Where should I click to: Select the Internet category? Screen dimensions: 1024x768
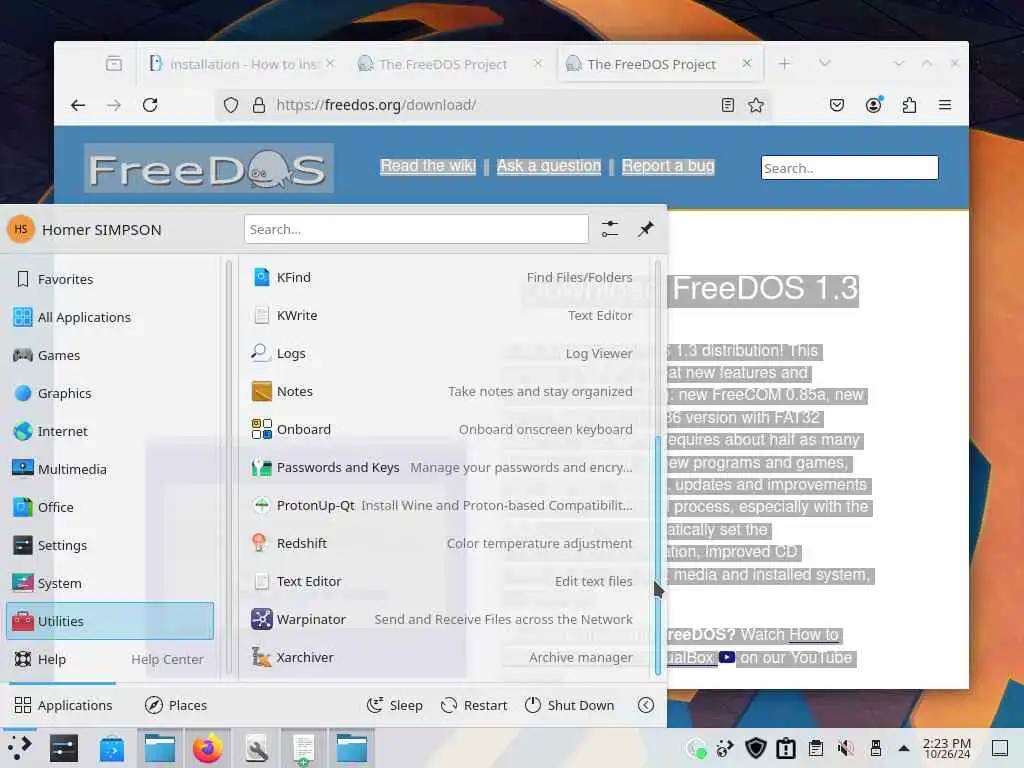110,431
